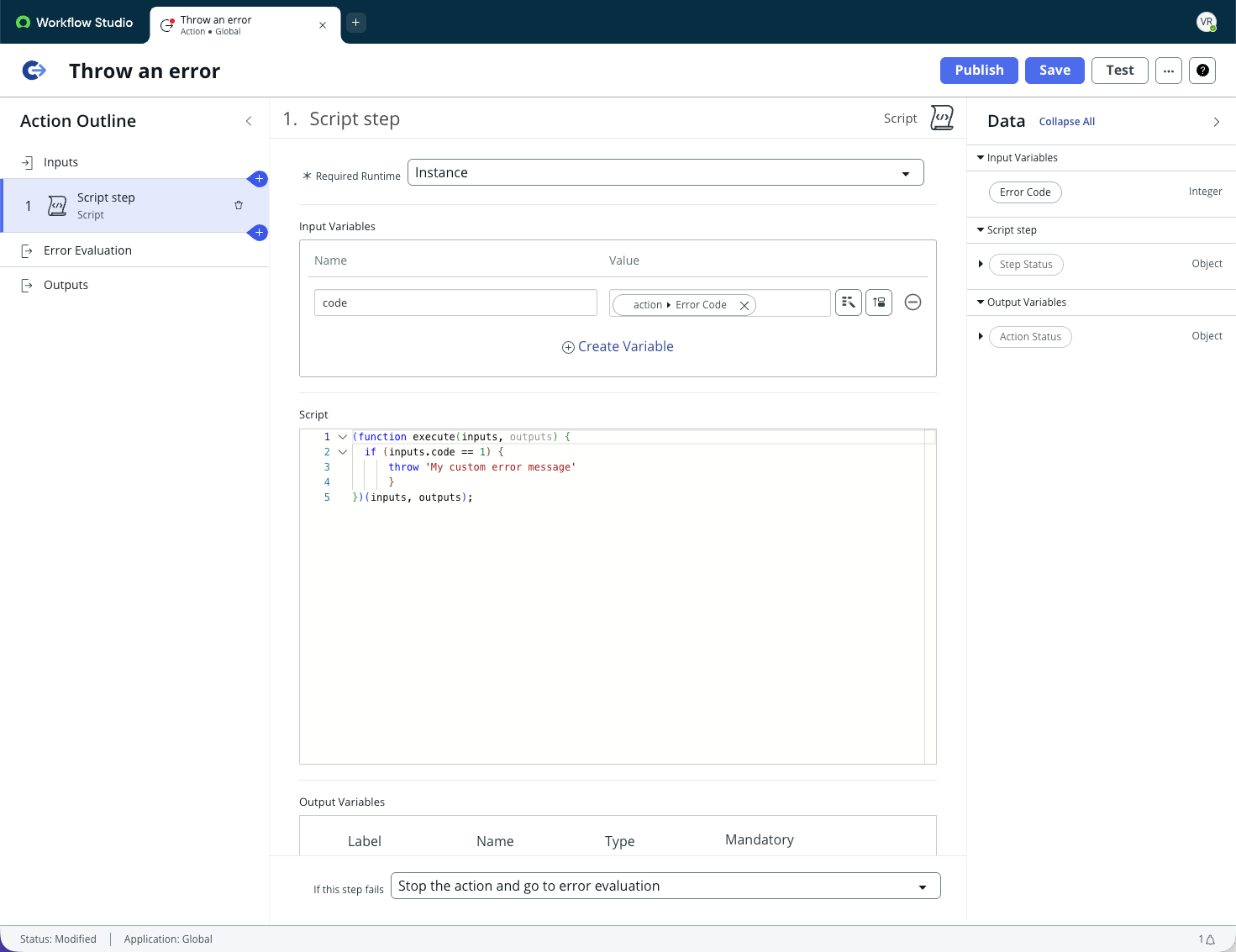Click the Step Status data pill
The width and height of the screenshot is (1236, 952).
coord(1026,265)
